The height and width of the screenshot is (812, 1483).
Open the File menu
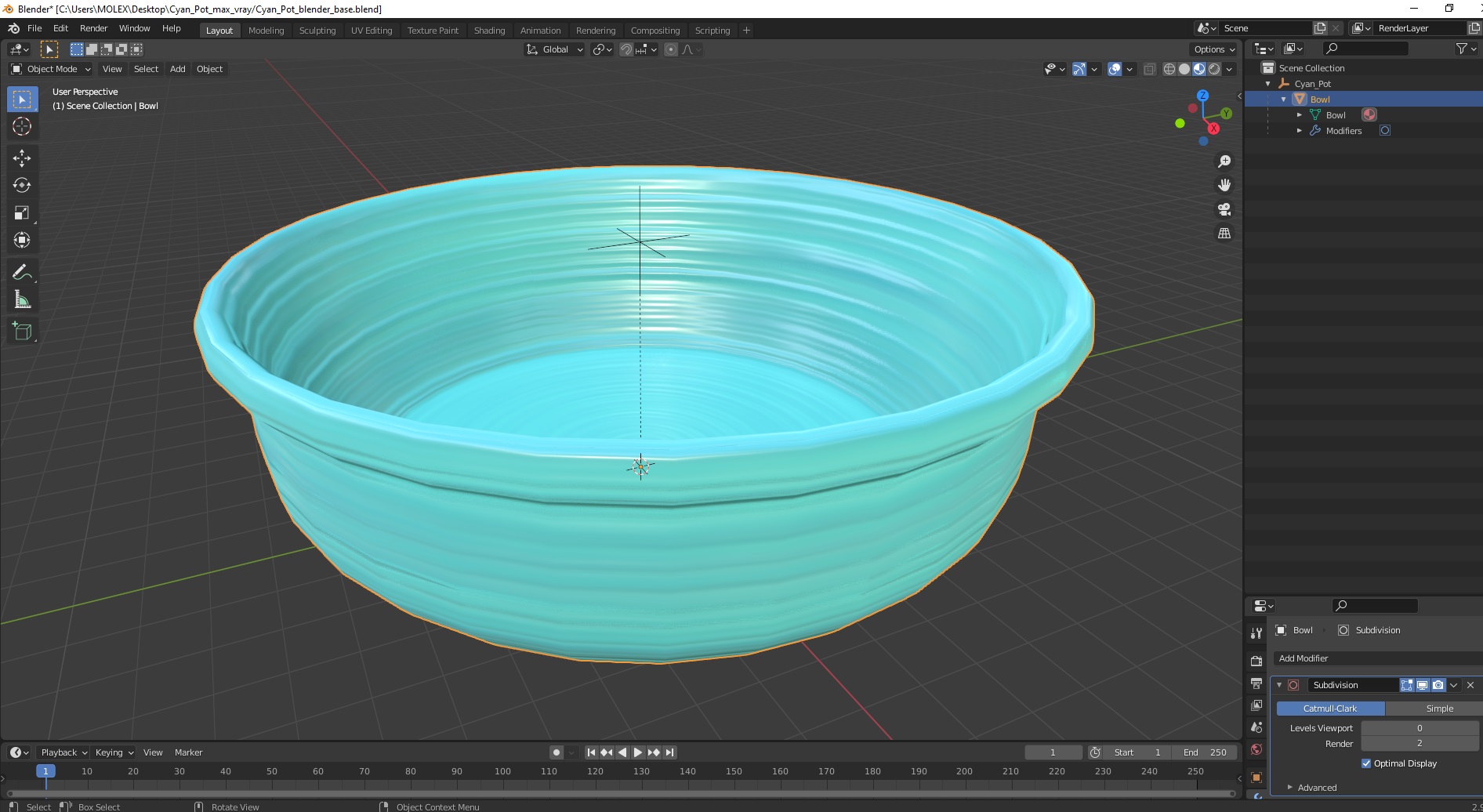coord(34,28)
